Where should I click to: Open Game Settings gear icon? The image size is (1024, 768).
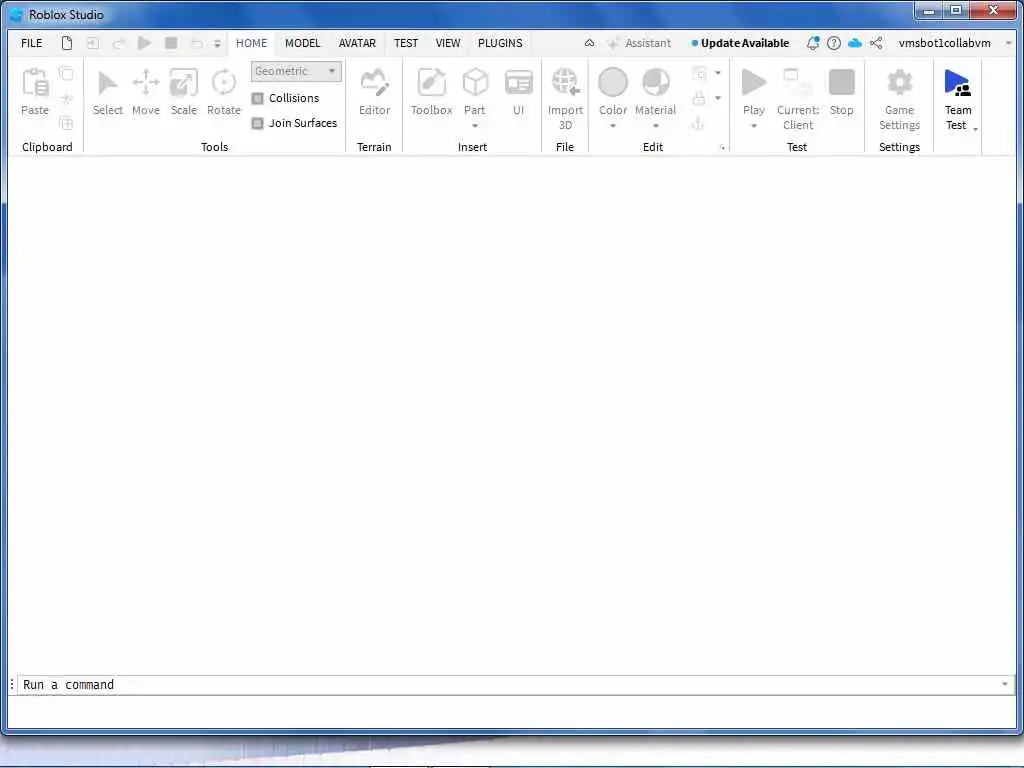[x=899, y=82]
